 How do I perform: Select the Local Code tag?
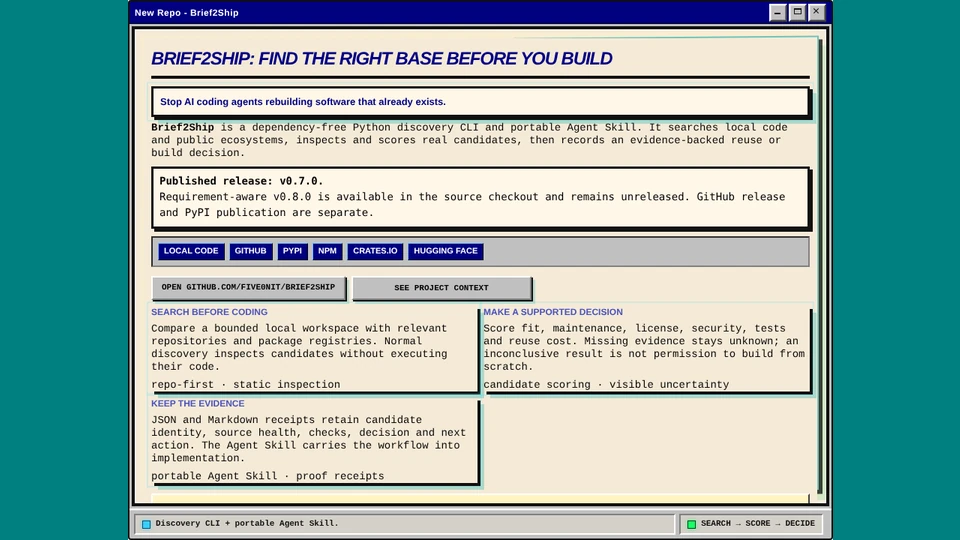(191, 251)
